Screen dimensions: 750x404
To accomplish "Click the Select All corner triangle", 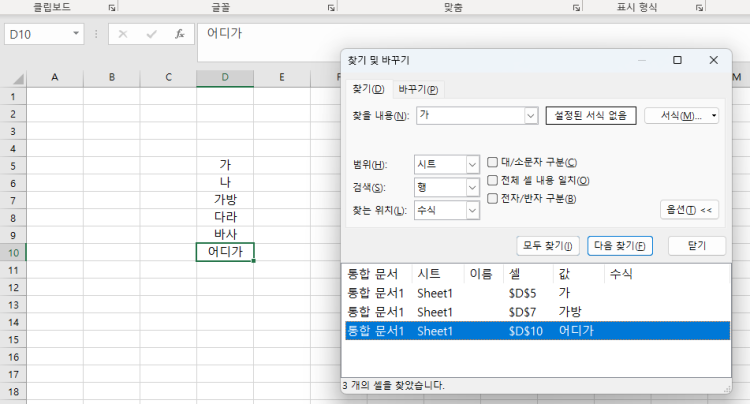I will pos(18,79).
